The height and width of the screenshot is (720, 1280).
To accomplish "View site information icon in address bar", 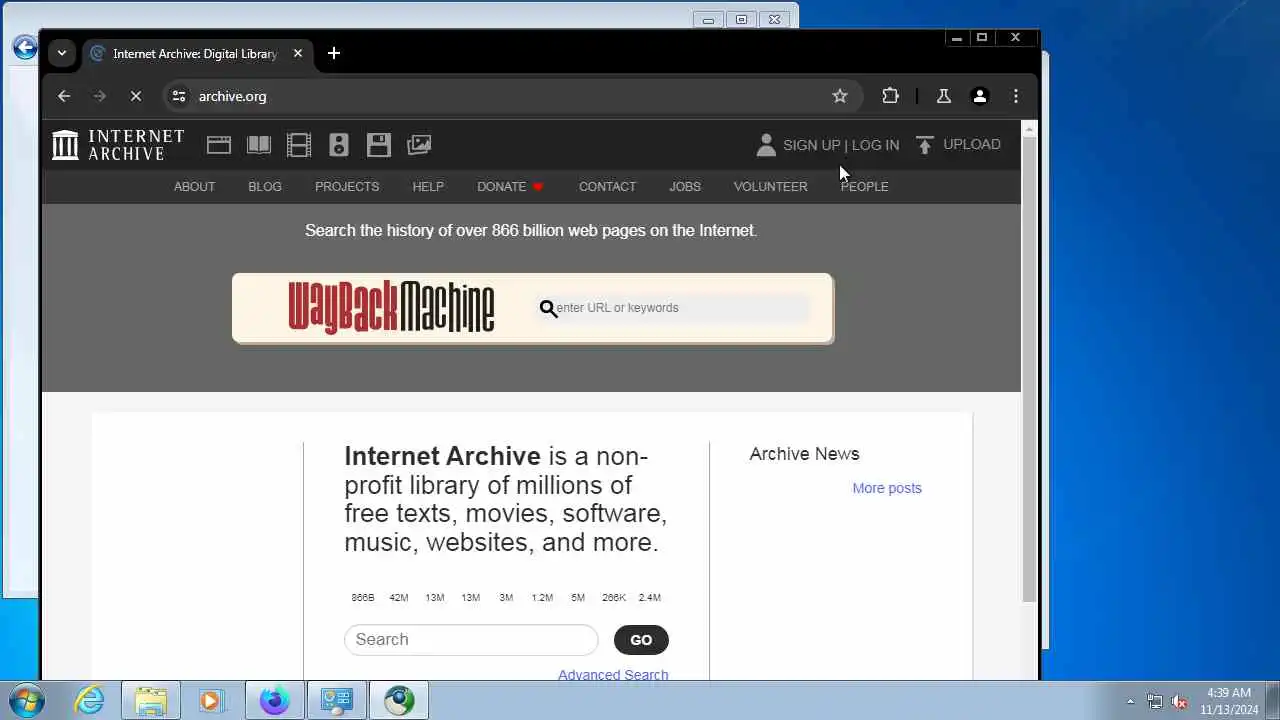I will point(179,96).
